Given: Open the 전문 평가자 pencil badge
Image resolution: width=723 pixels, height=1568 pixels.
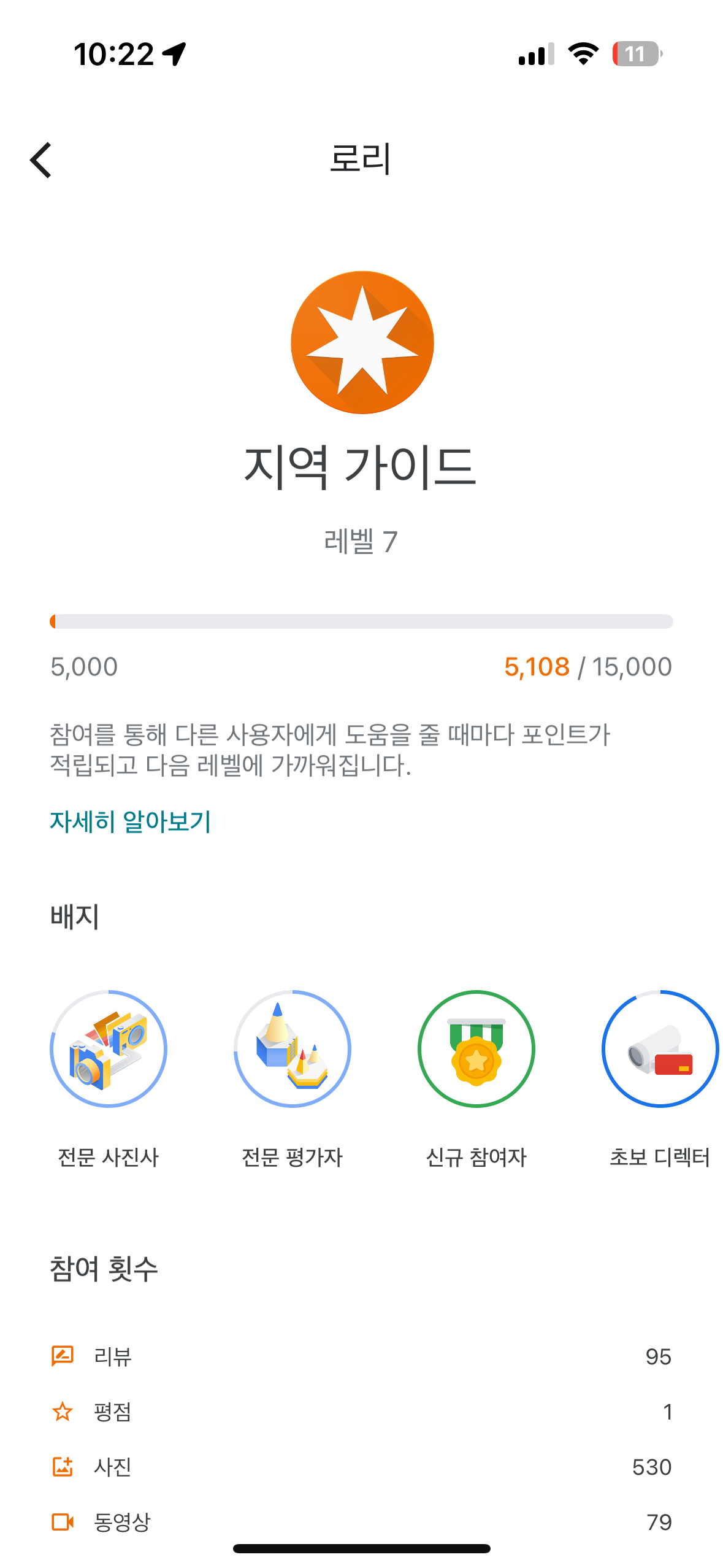Looking at the screenshot, I should (x=293, y=1048).
